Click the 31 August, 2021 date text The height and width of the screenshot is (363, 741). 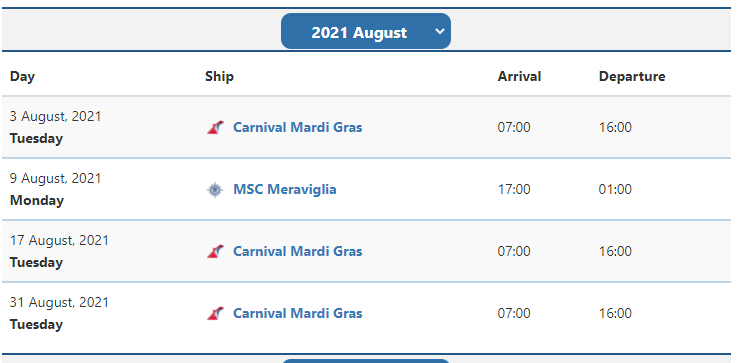tap(59, 302)
